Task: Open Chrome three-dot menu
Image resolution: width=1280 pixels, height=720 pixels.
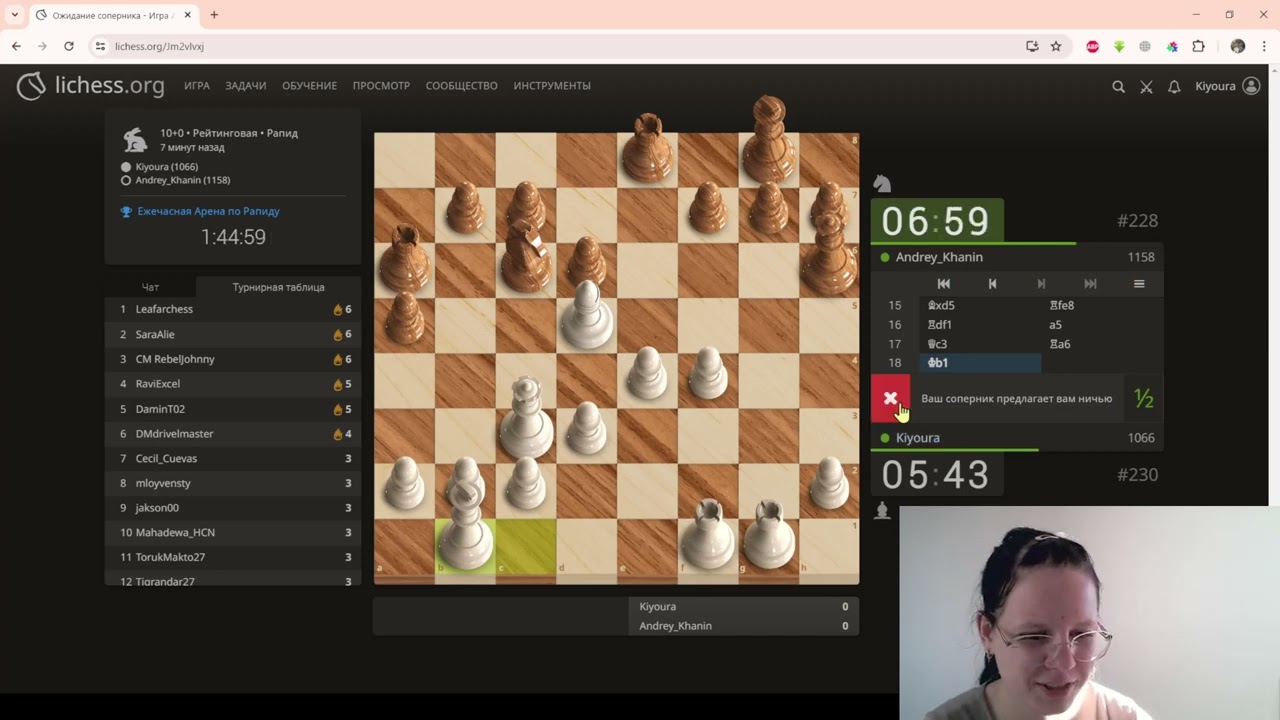Action: click(x=1264, y=46)
